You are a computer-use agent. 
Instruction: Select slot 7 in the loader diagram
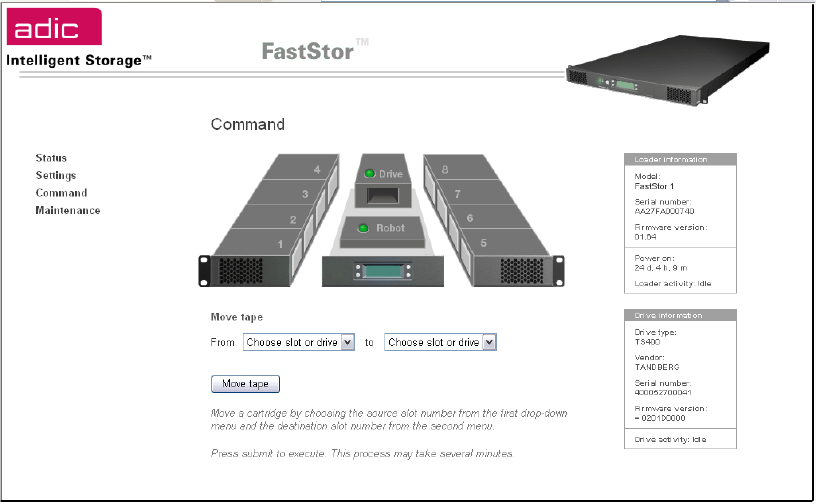click(x=471, y=193)
